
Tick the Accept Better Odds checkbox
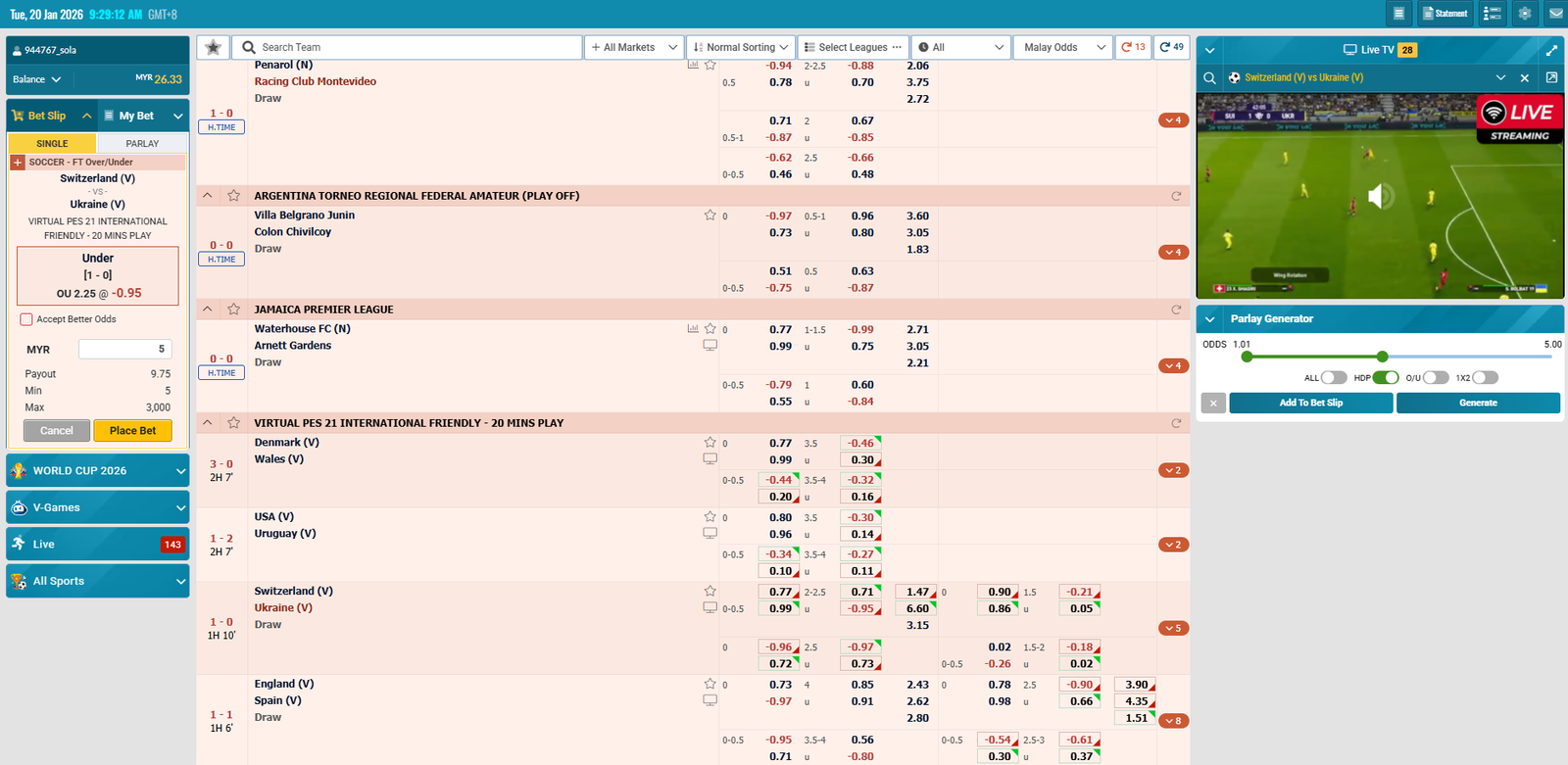pyautogui.click(x=26, y=319)
